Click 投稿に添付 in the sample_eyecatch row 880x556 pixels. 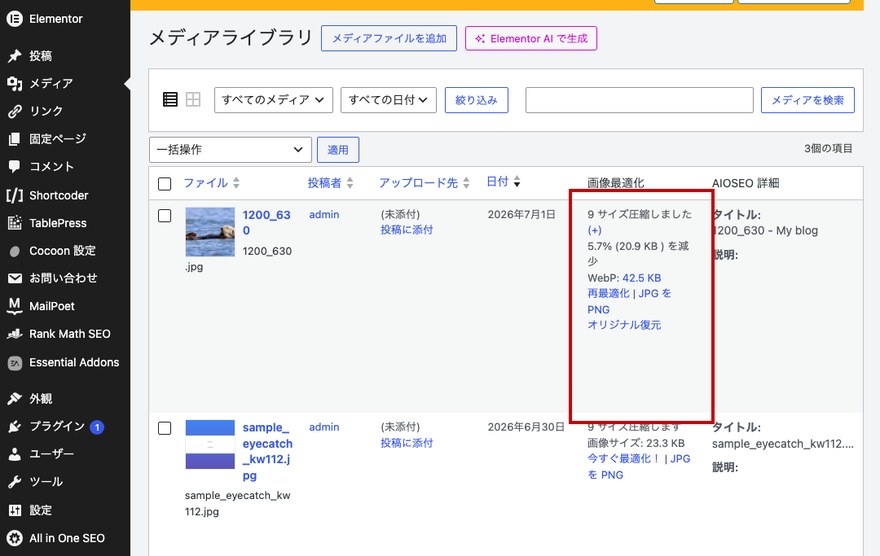click(x=407, y=443)
